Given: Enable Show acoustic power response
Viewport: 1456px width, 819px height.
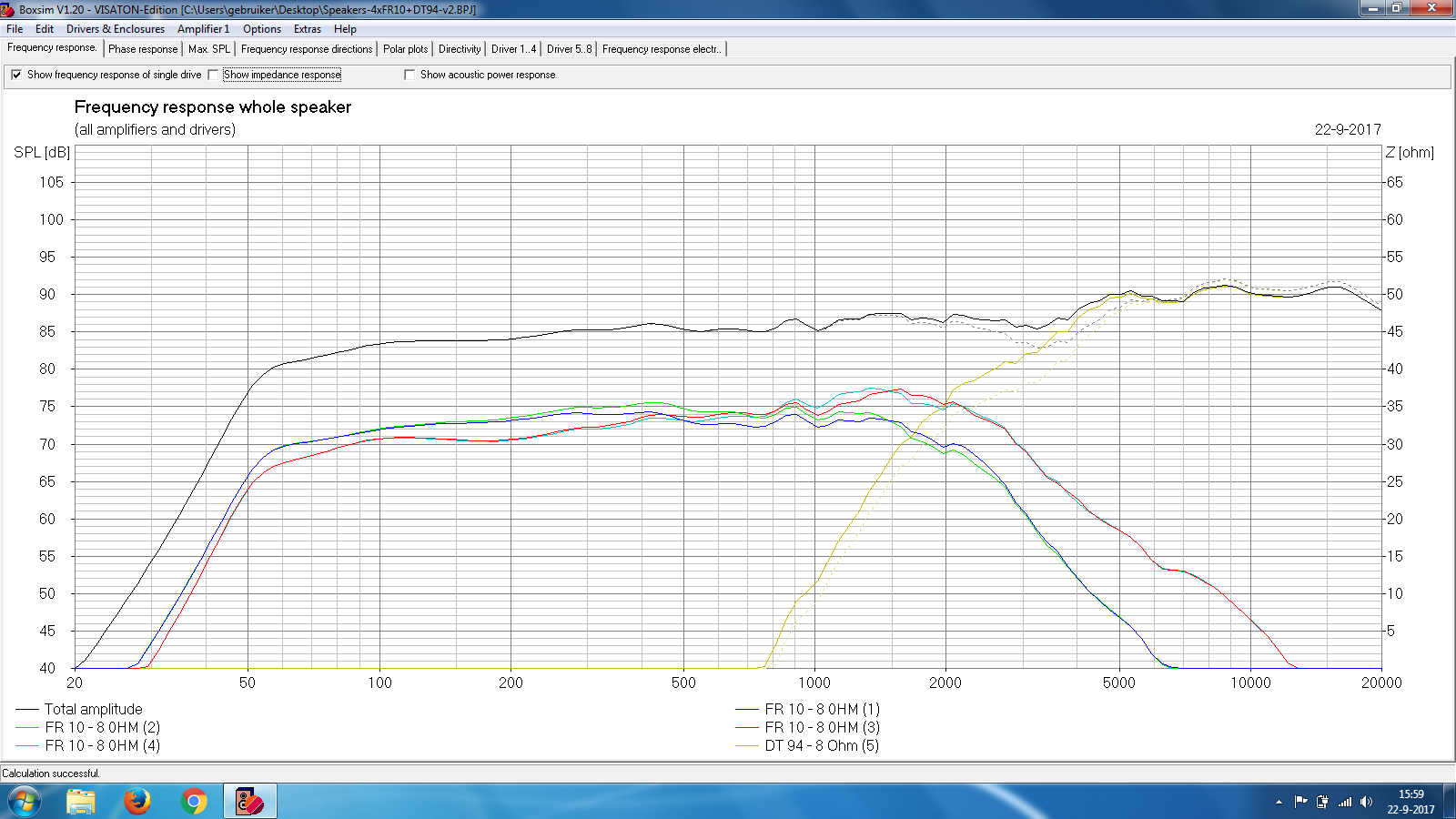Looking at the screenshot, I should tap(409, 75).
